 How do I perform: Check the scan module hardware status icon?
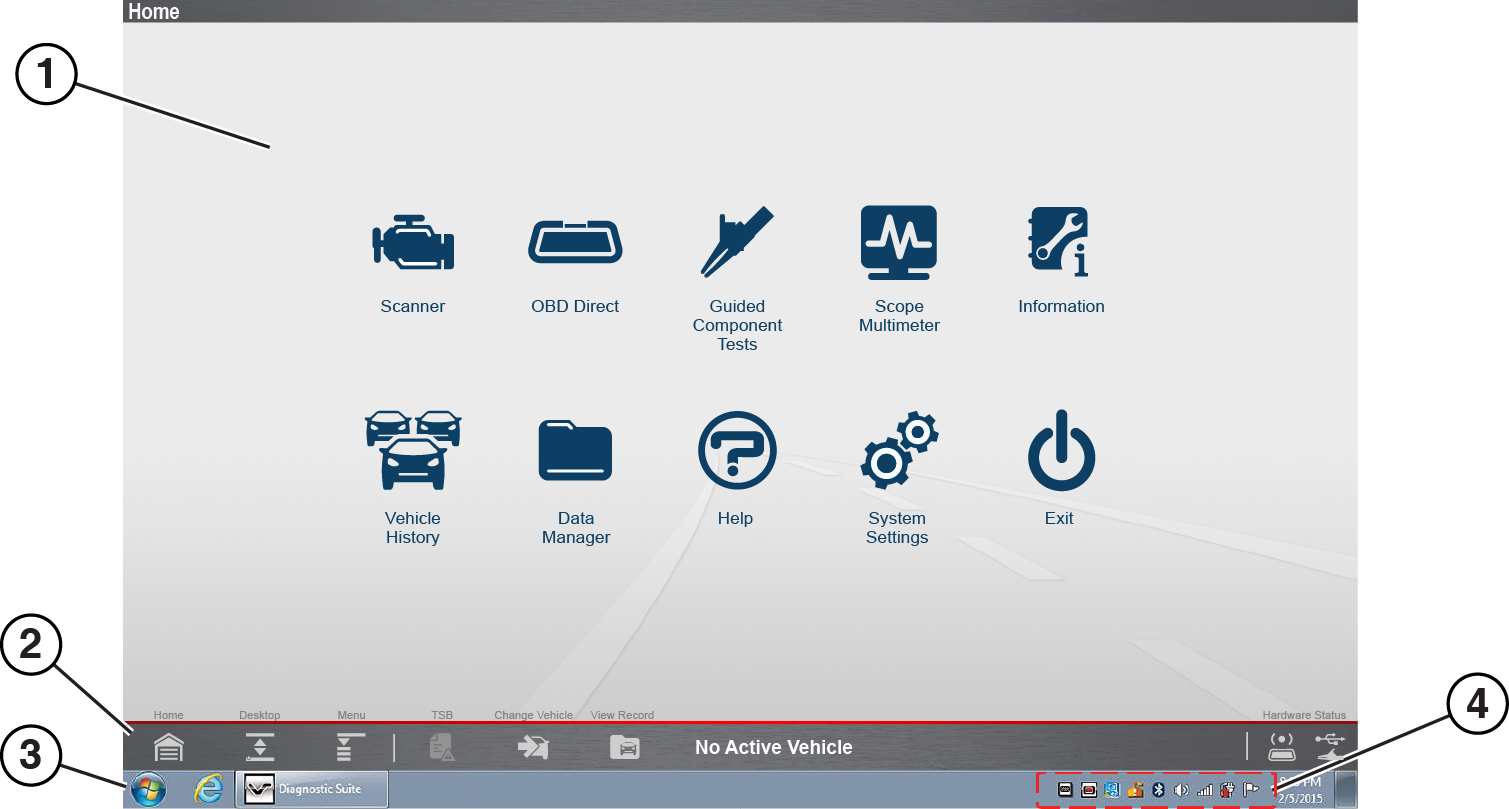click(x=1281, y=746)
